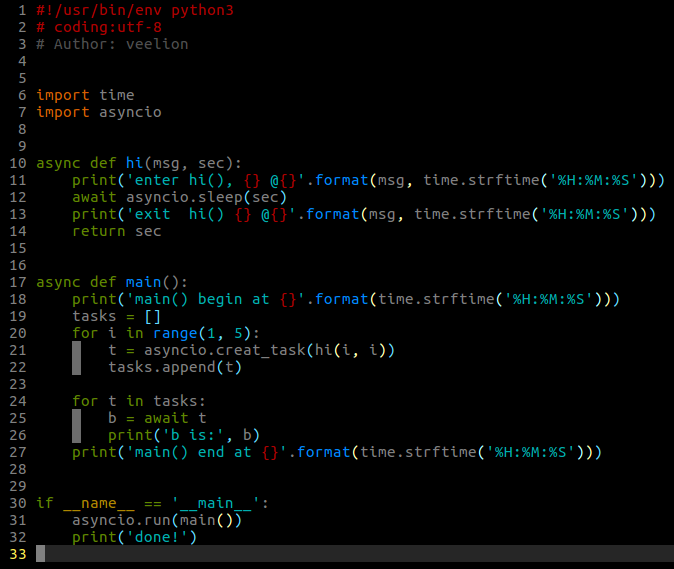Screen dimensions: 674x569
Task: Click the "'main() begin at {}'" print line
Action: point(346,300)
